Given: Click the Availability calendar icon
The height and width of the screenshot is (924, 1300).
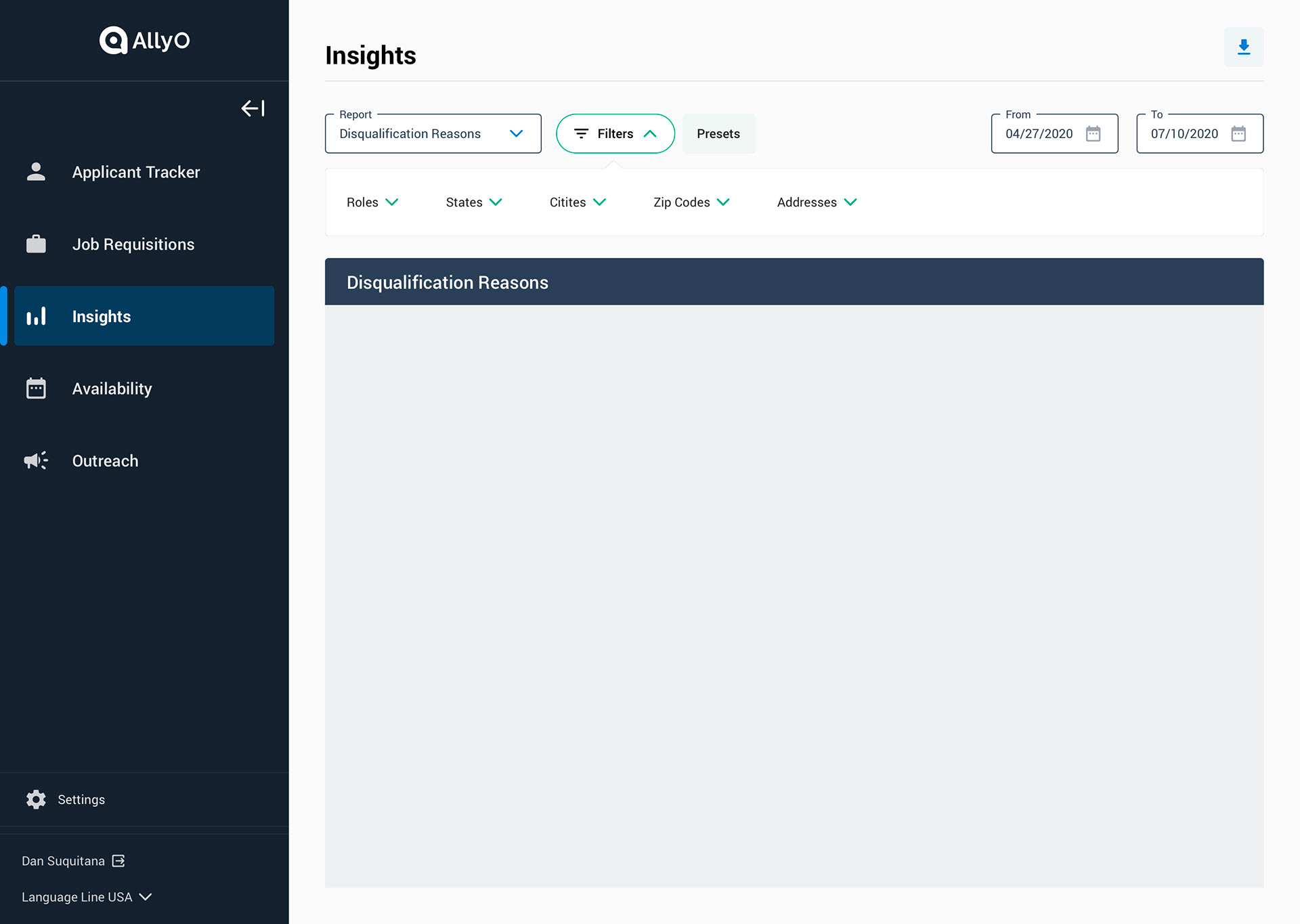Looking at the screenshot, I should coord(36,389).
